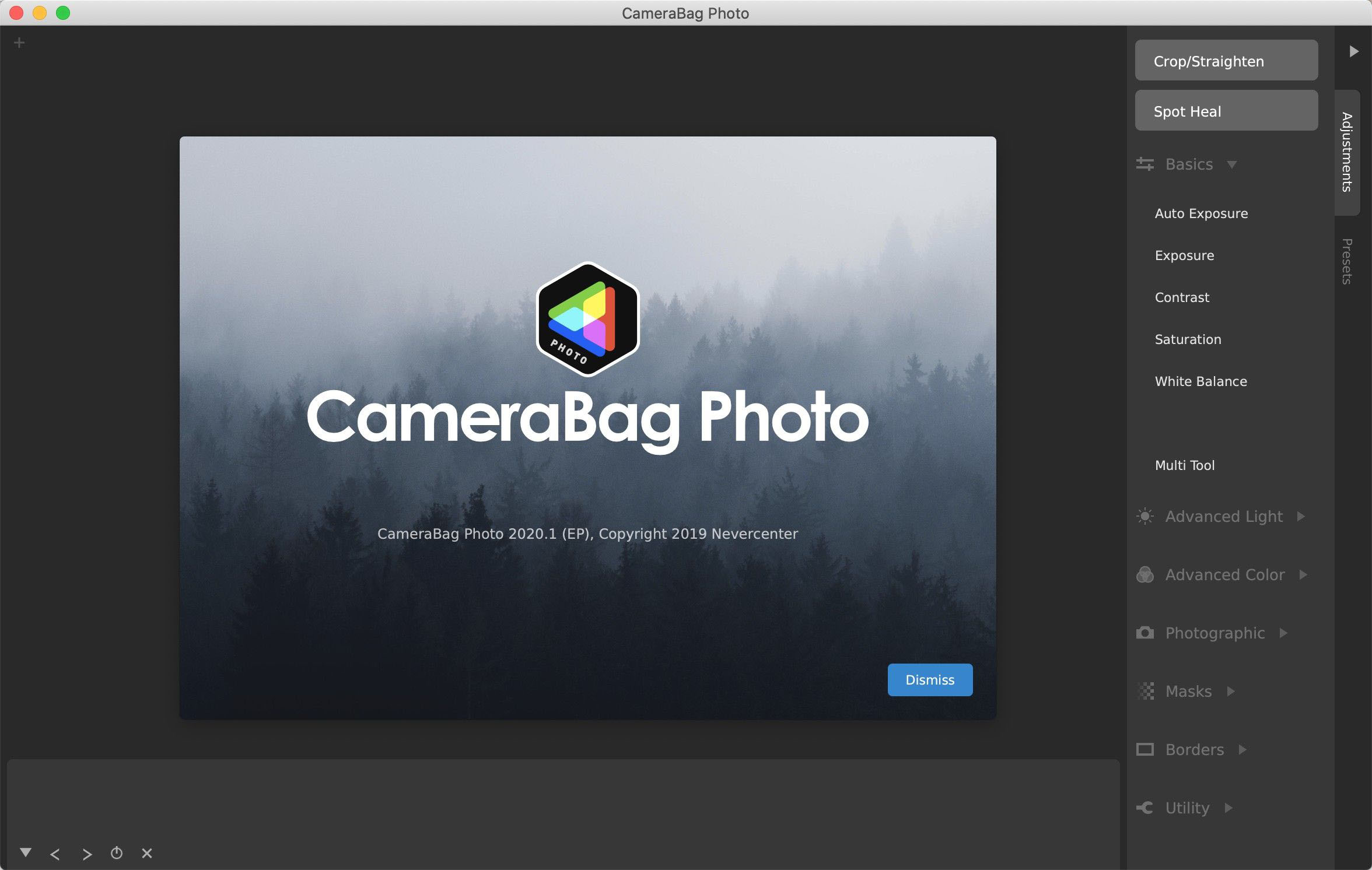The width and height of the screenshot is (1372, 870).
Task: Click the Photographic label
Action: (1215, 633)
